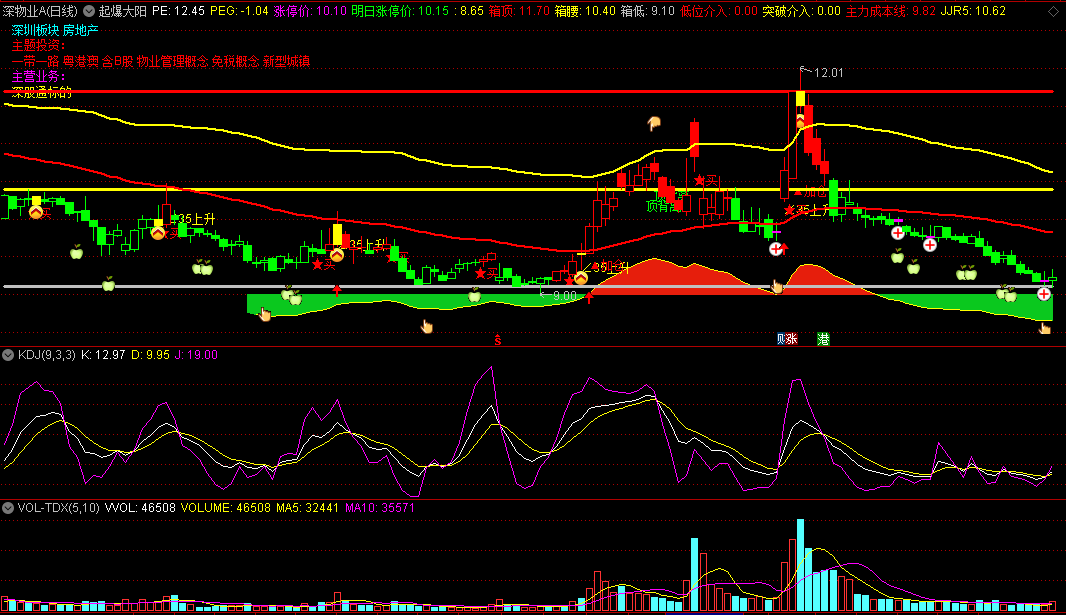1066x615 pixels.
Task: Click the hand icon between the green band and S marker
Action: point(426,326)
